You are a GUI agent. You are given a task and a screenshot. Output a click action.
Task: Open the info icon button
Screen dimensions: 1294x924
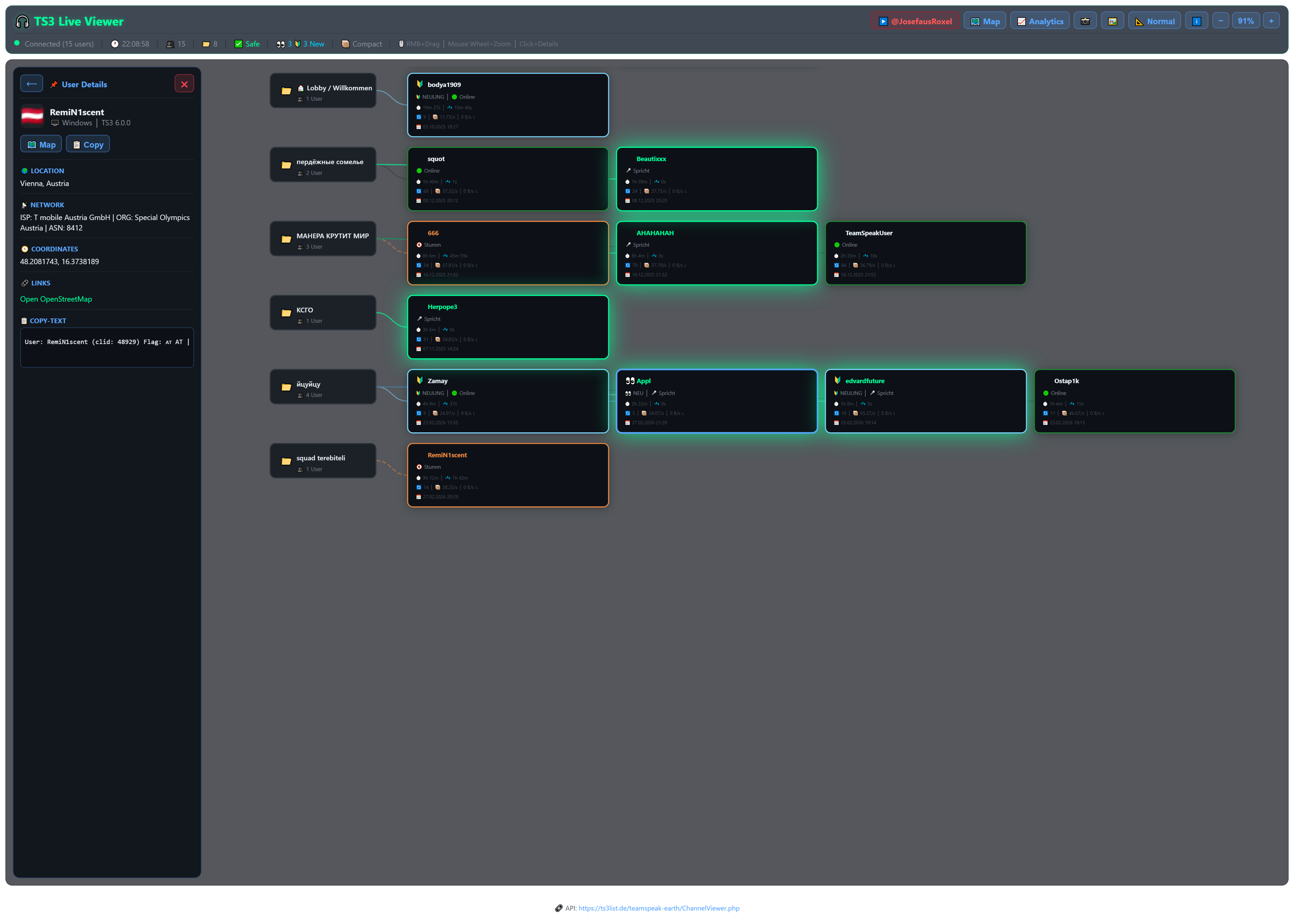coord(1196,21)
